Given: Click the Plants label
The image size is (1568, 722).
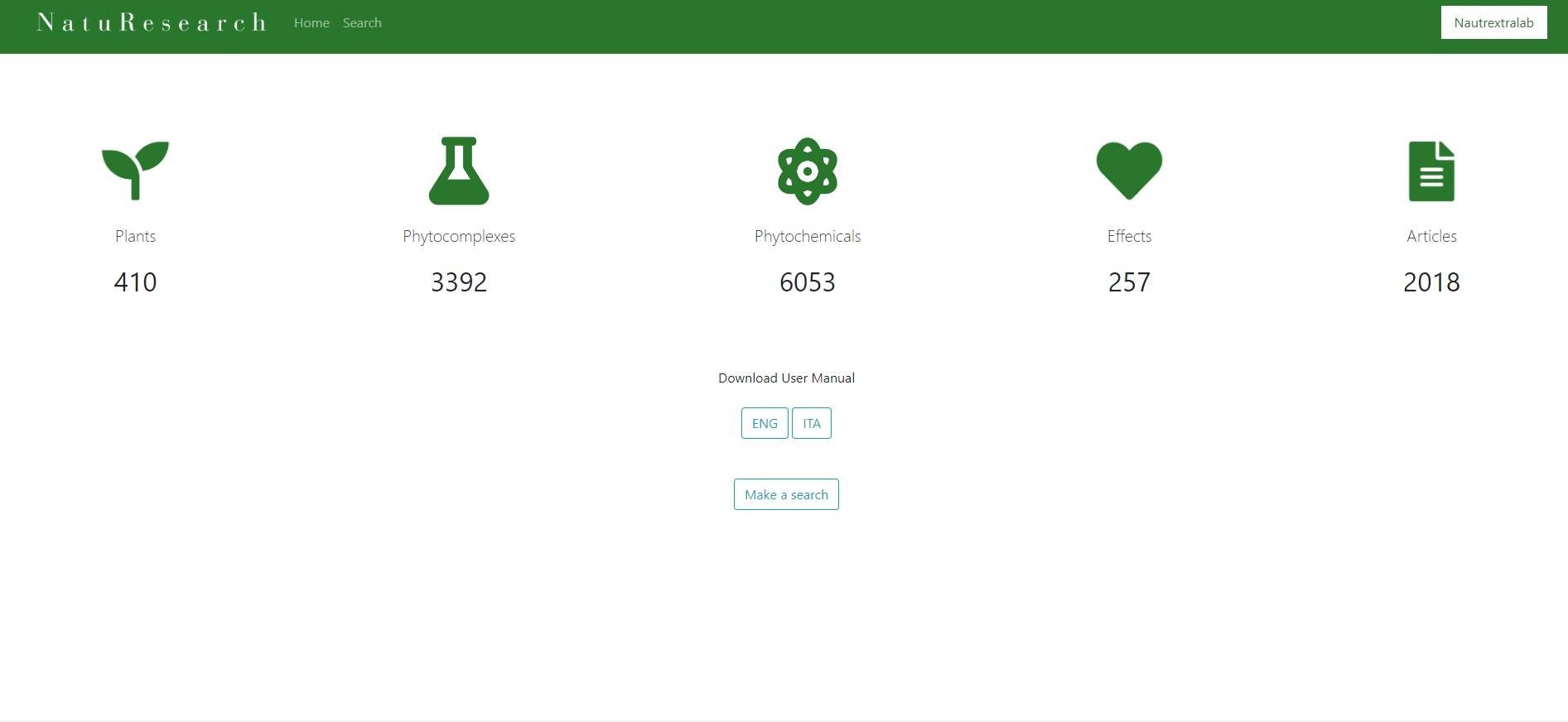Looking at the screenshot, I should pyautogui.click(x=135, y=236).
